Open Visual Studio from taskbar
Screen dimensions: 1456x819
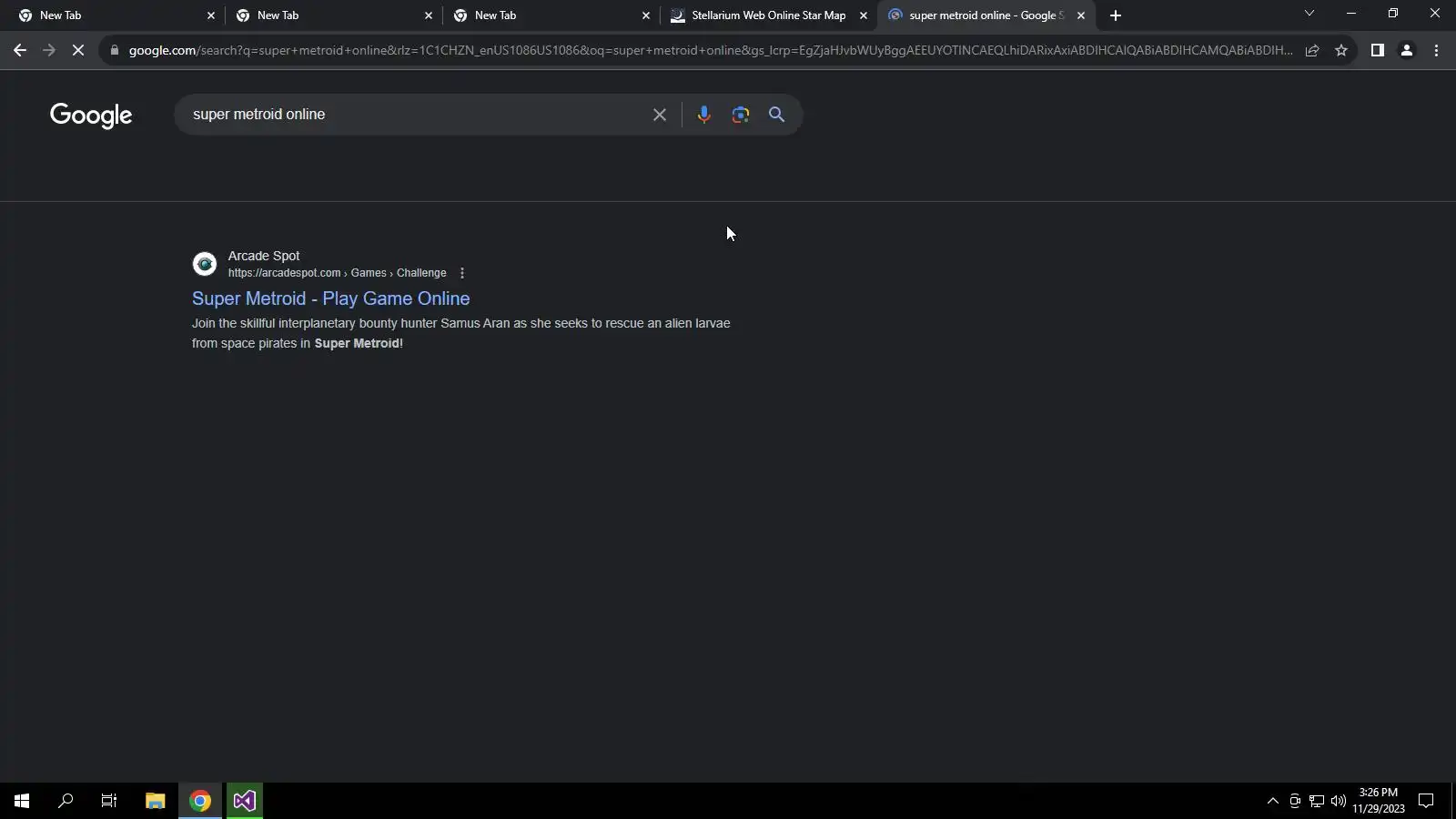pyautogui.click(x=245, y=801)
